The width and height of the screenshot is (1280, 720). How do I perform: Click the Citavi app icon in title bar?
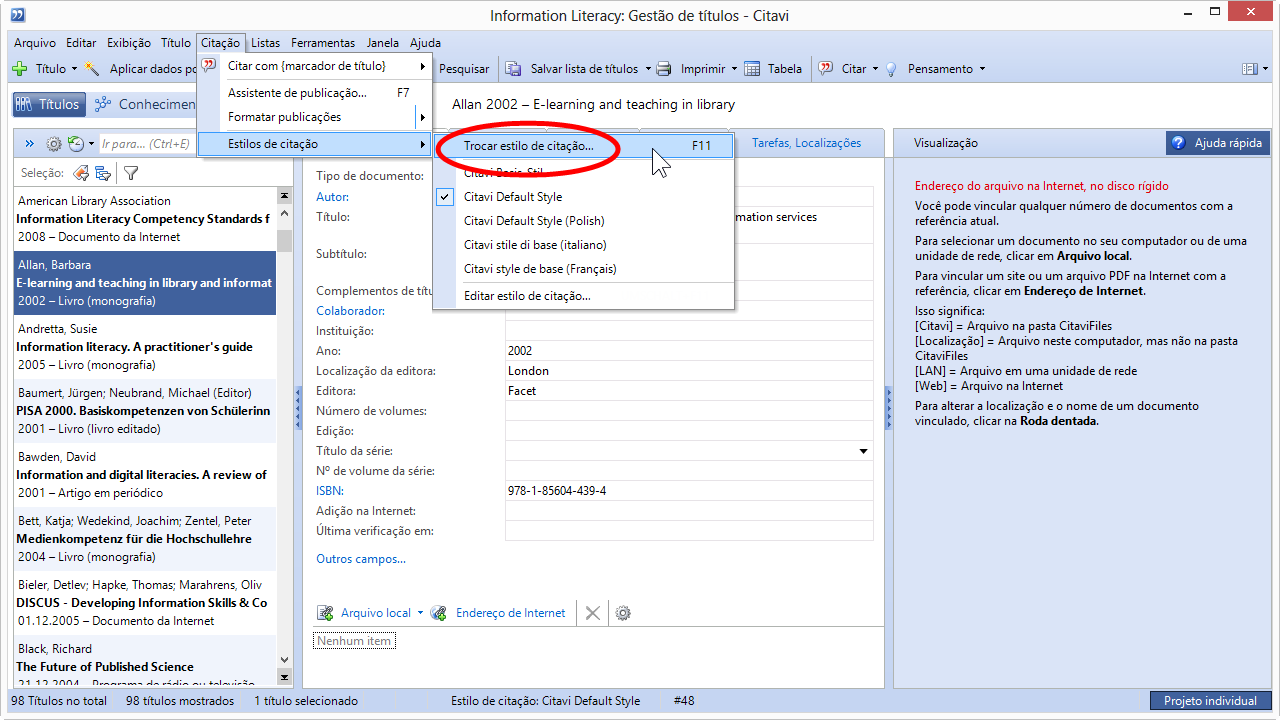click(17, 15)
